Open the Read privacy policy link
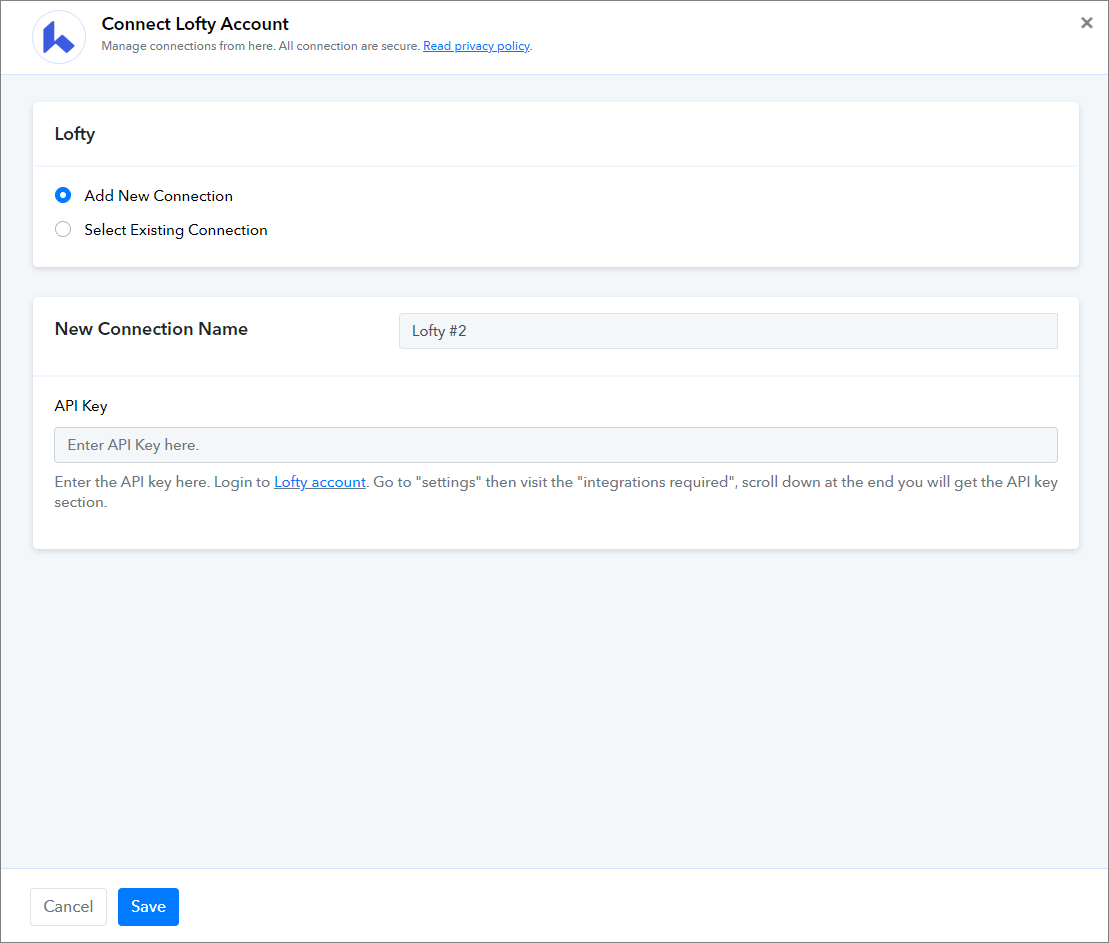This screenshot has width=1109, height=943. tap(476, 46)
